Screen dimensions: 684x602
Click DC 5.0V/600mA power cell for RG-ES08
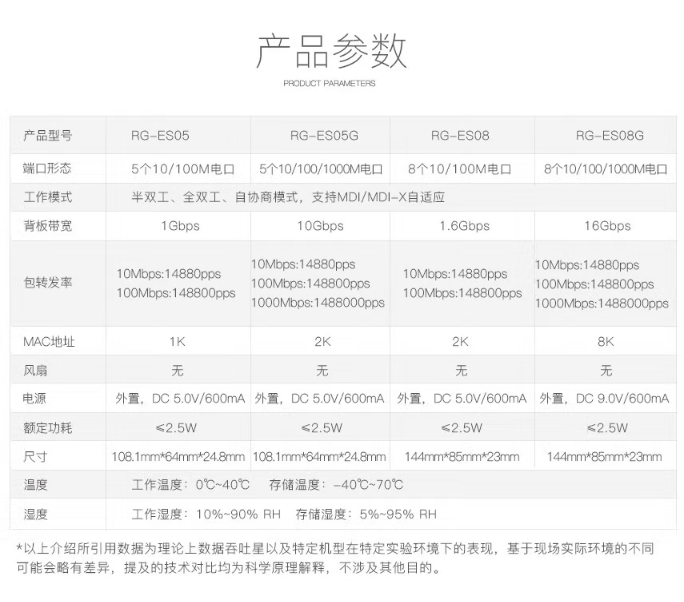(462, 398)
